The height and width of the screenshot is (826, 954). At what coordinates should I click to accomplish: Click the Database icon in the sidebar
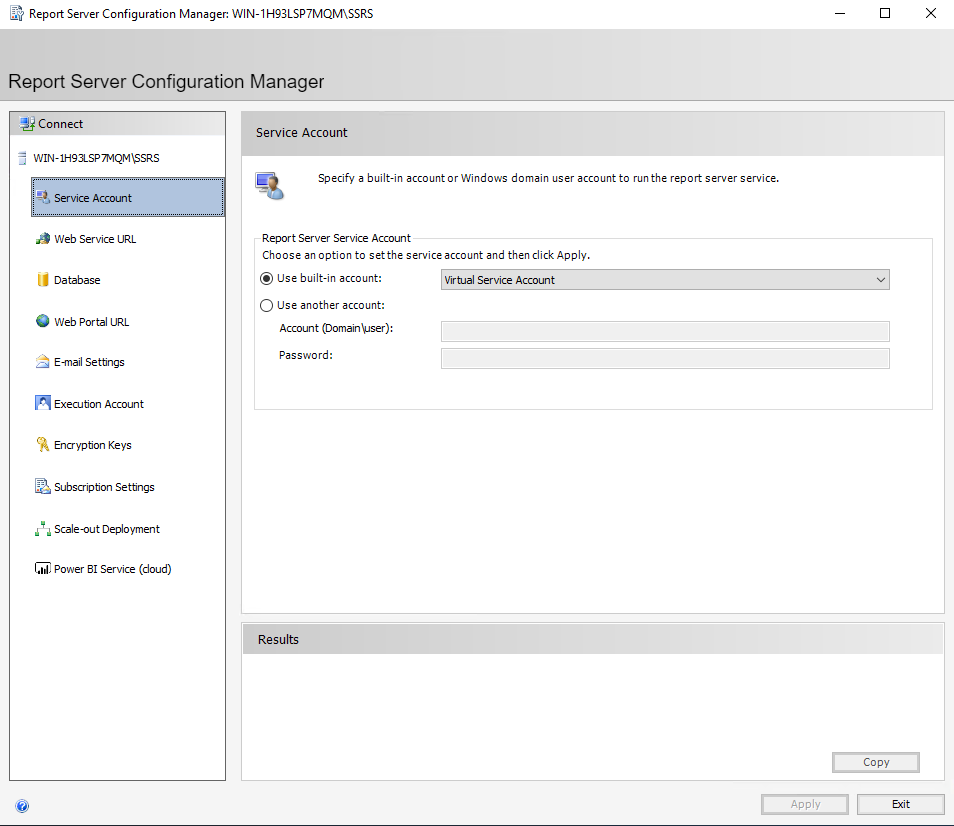click(42, 279)
